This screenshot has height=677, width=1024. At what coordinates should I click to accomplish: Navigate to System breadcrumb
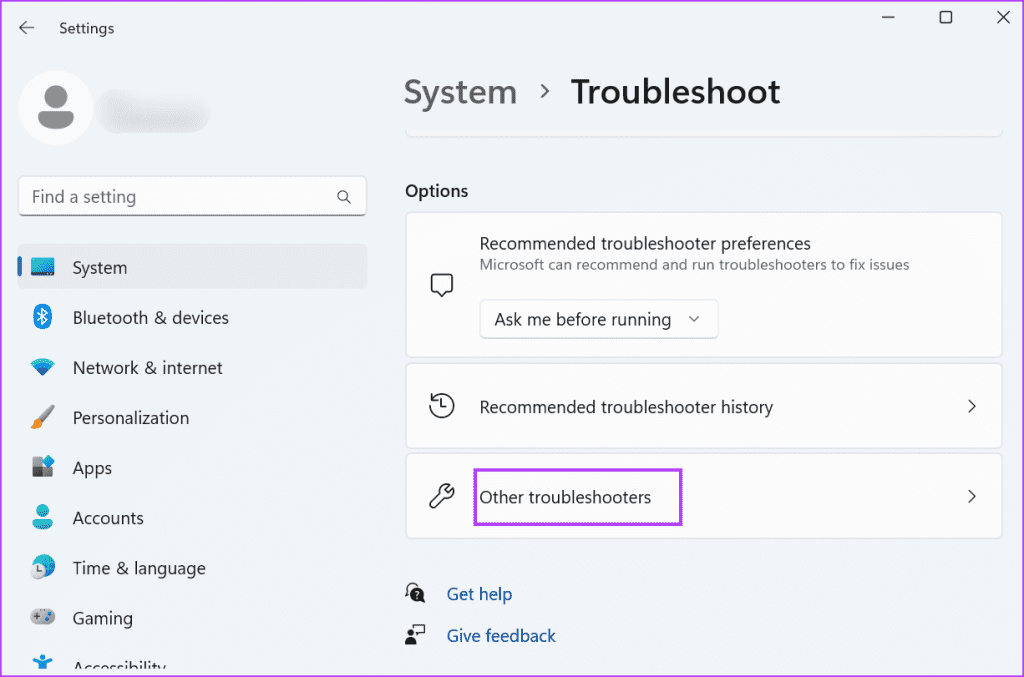(x=460, y=91)
